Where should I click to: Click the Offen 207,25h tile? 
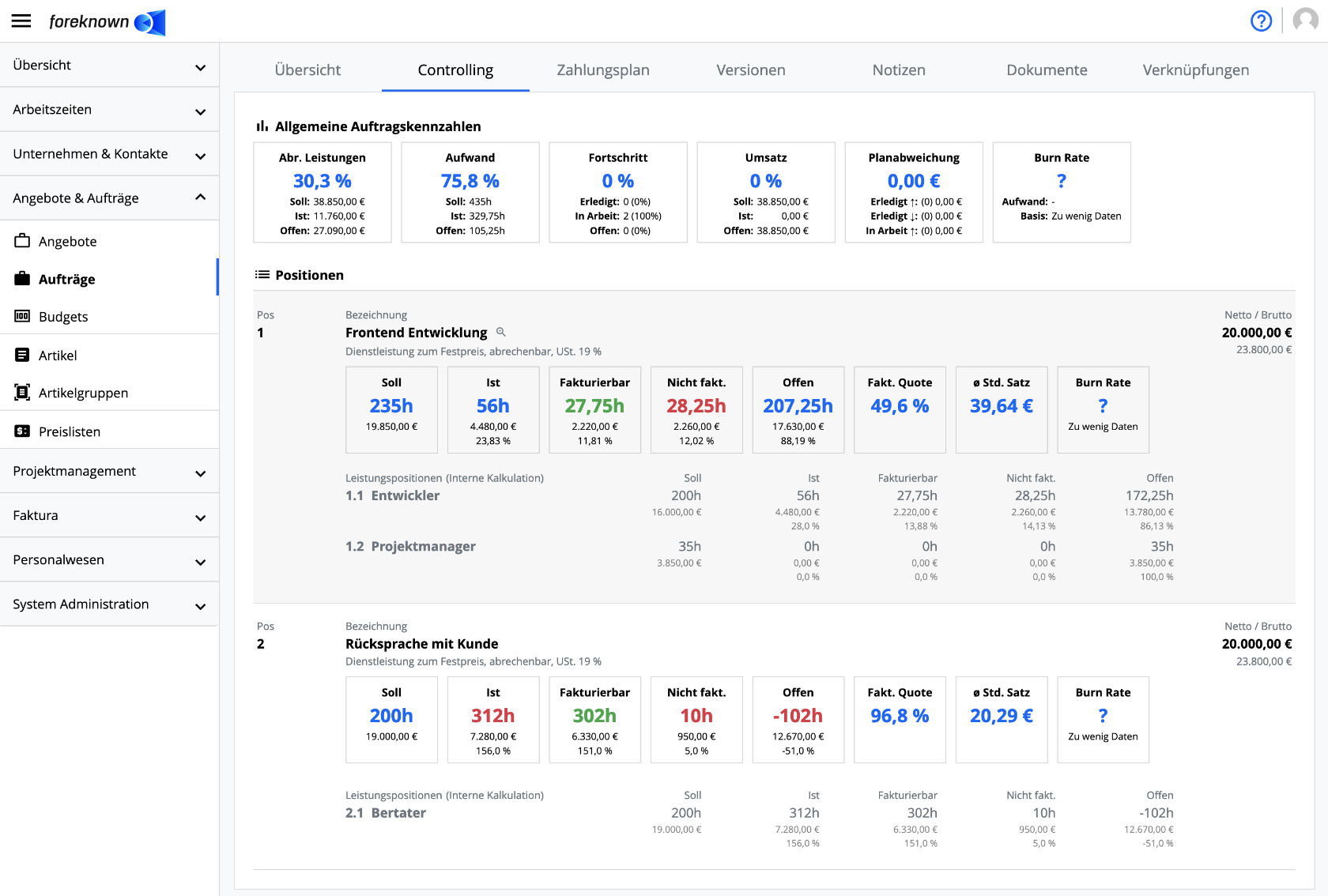(x=798, y=409)
